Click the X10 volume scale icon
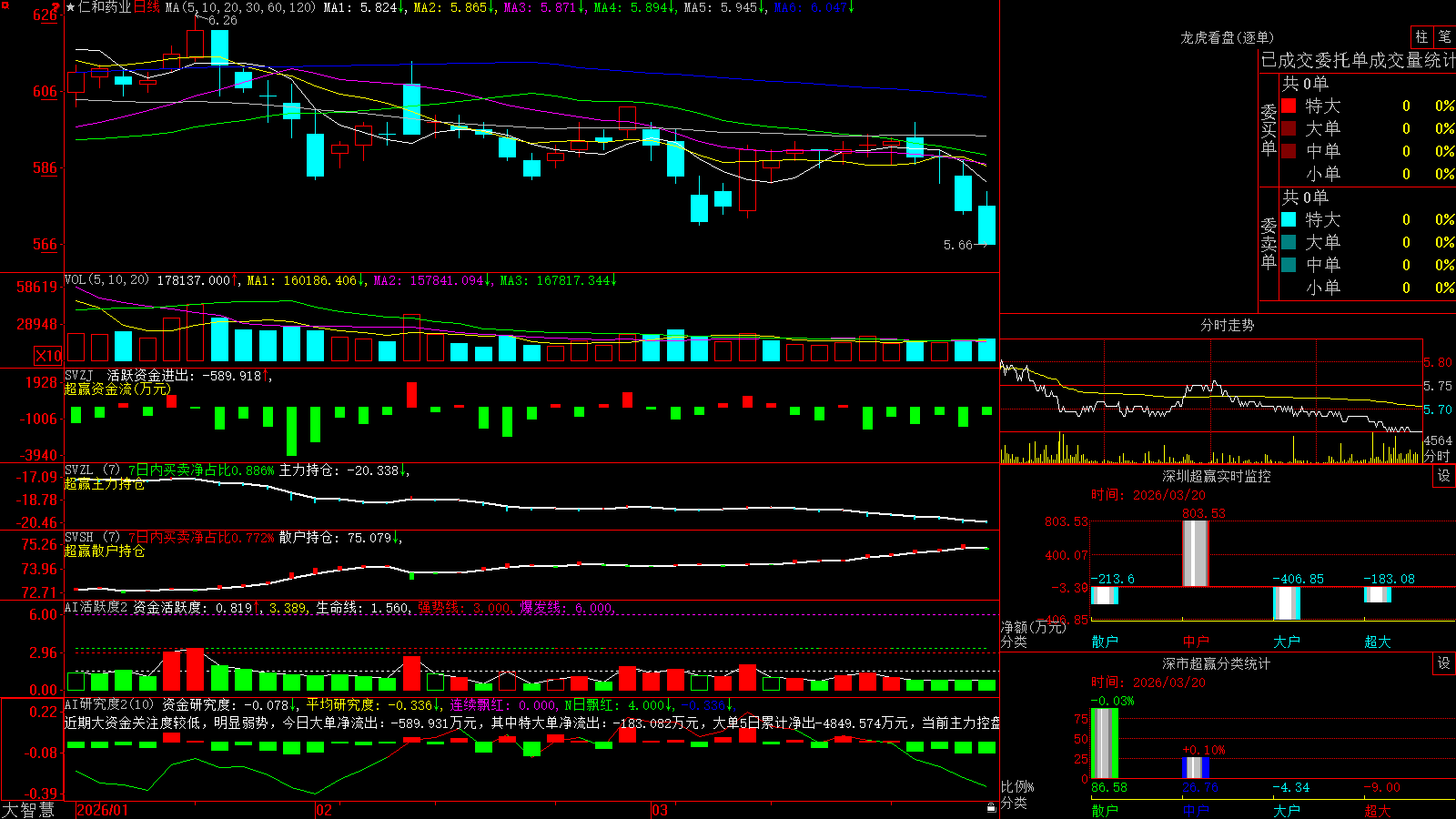This screenshot has height=819, width=1456. tap(48, 356)
